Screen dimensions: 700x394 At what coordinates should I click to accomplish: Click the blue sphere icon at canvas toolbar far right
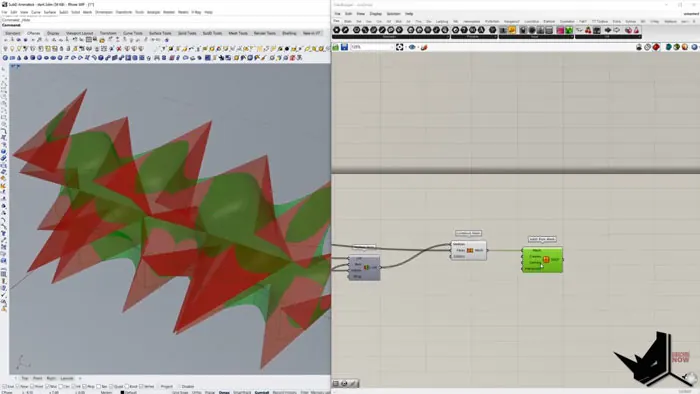point(695,47)
